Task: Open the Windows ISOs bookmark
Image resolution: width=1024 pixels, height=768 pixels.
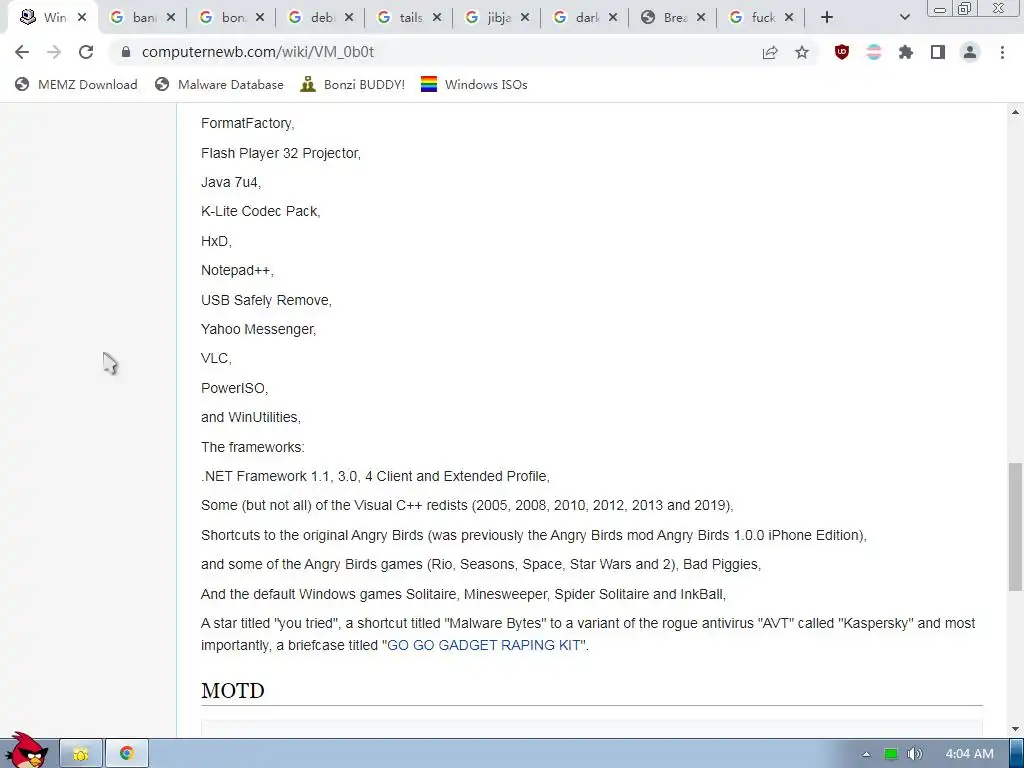Action: pyautogui.click(x=474, y=84)
